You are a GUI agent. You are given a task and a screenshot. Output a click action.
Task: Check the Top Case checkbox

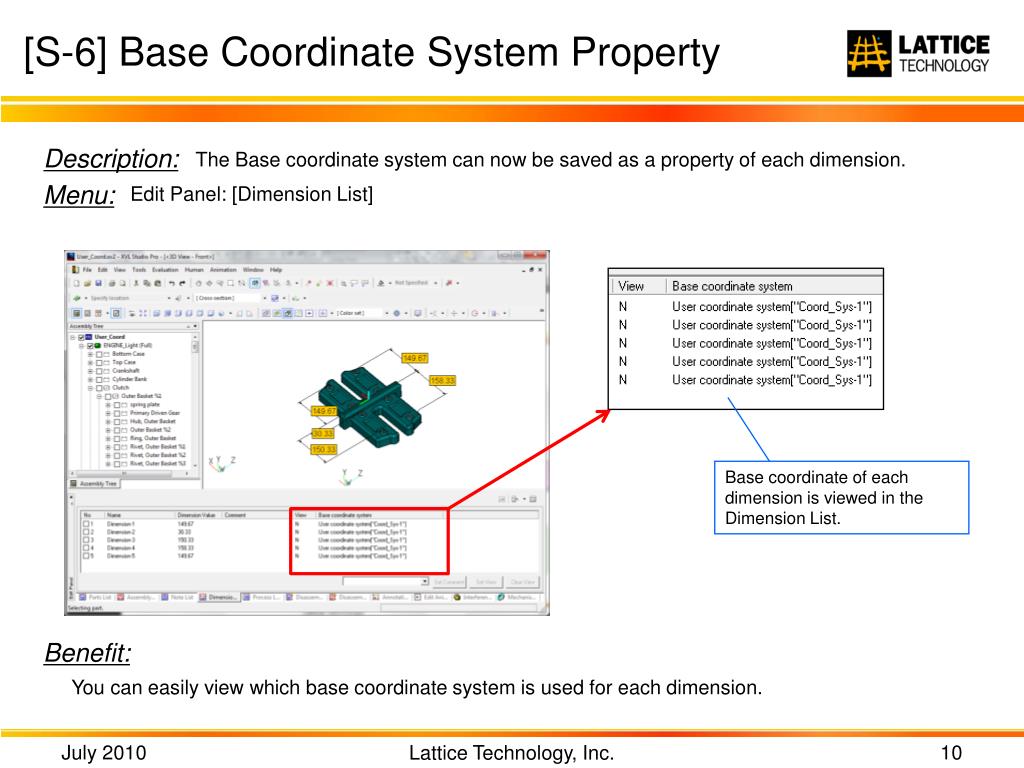[99, 362]
